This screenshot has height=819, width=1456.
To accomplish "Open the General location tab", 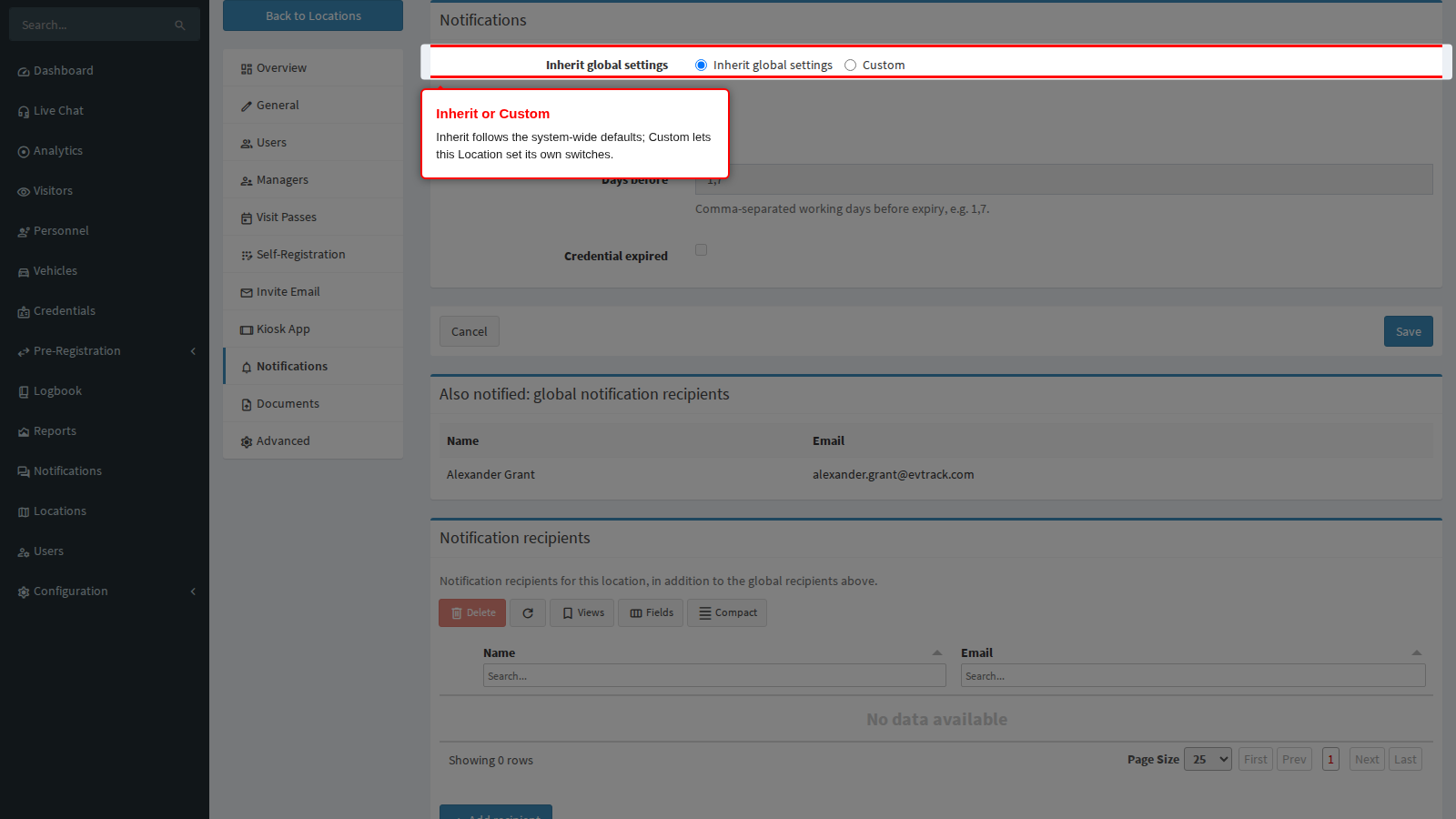I will [x=313, y=106].
